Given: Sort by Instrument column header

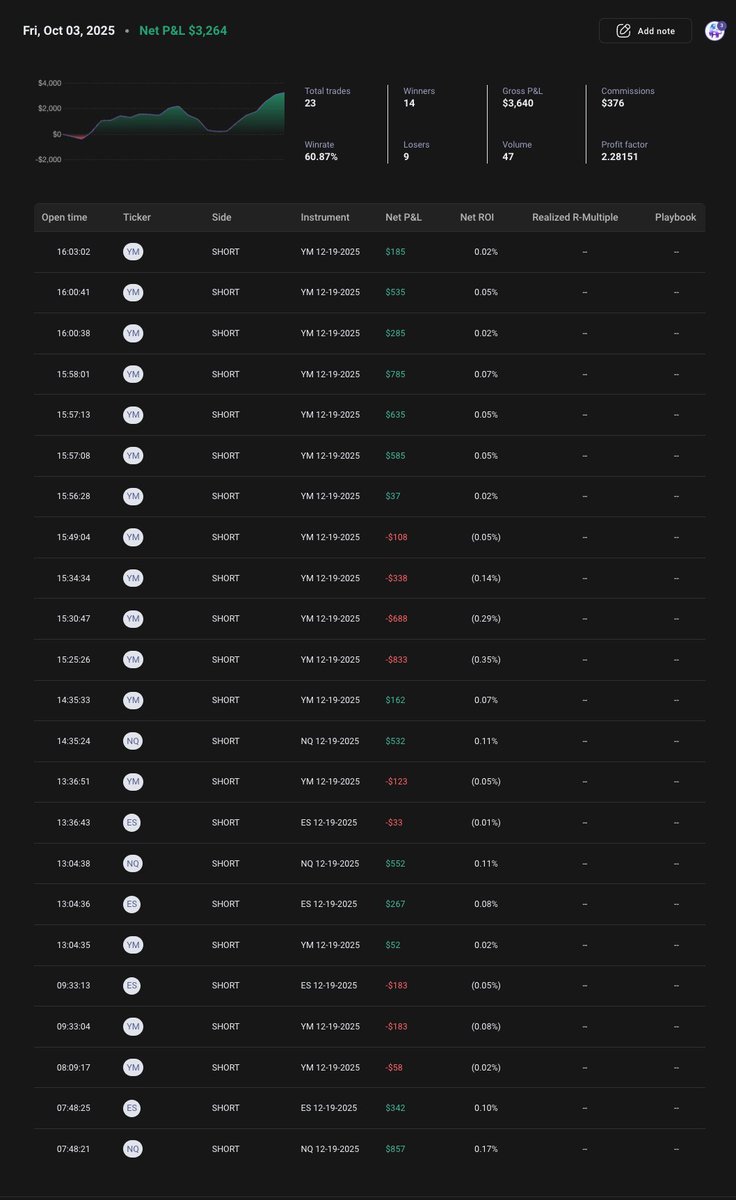Looking at the screenshot, I should (x=325, y=217).
